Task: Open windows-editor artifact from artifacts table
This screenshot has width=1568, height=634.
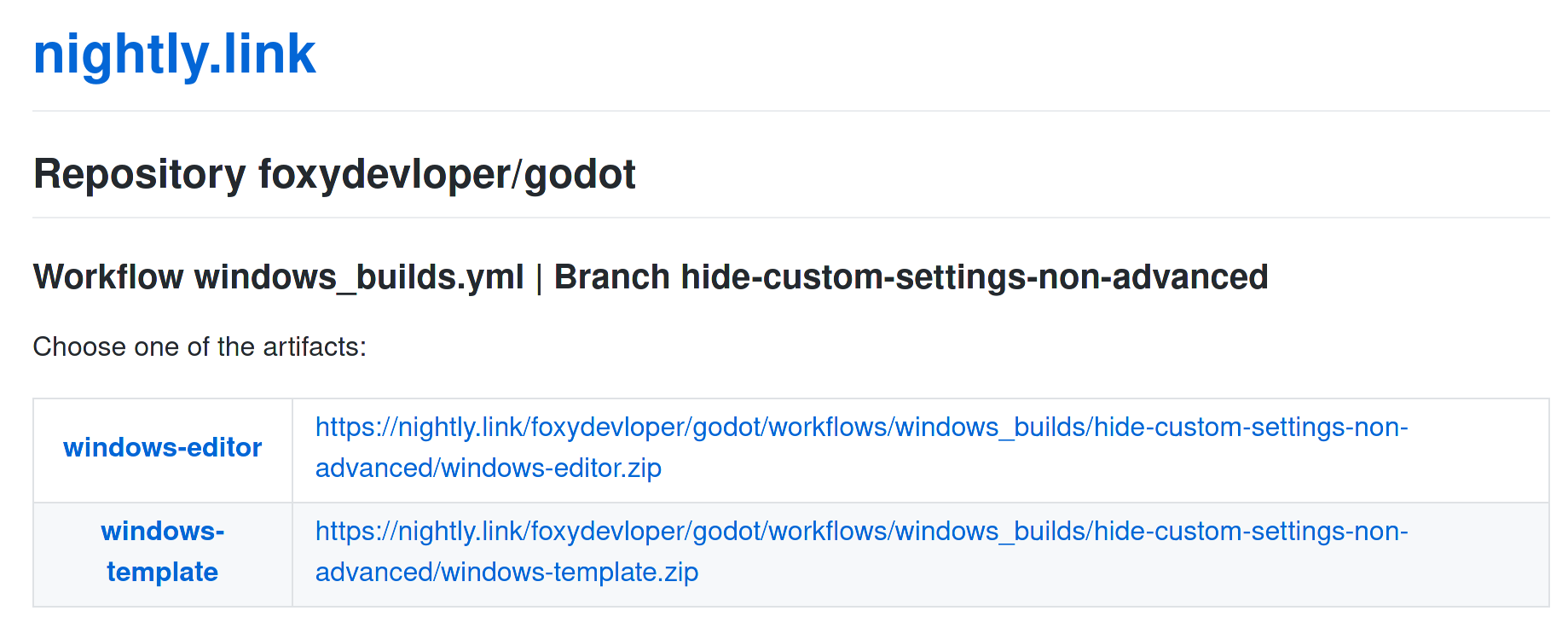Action: click(162, 447)
